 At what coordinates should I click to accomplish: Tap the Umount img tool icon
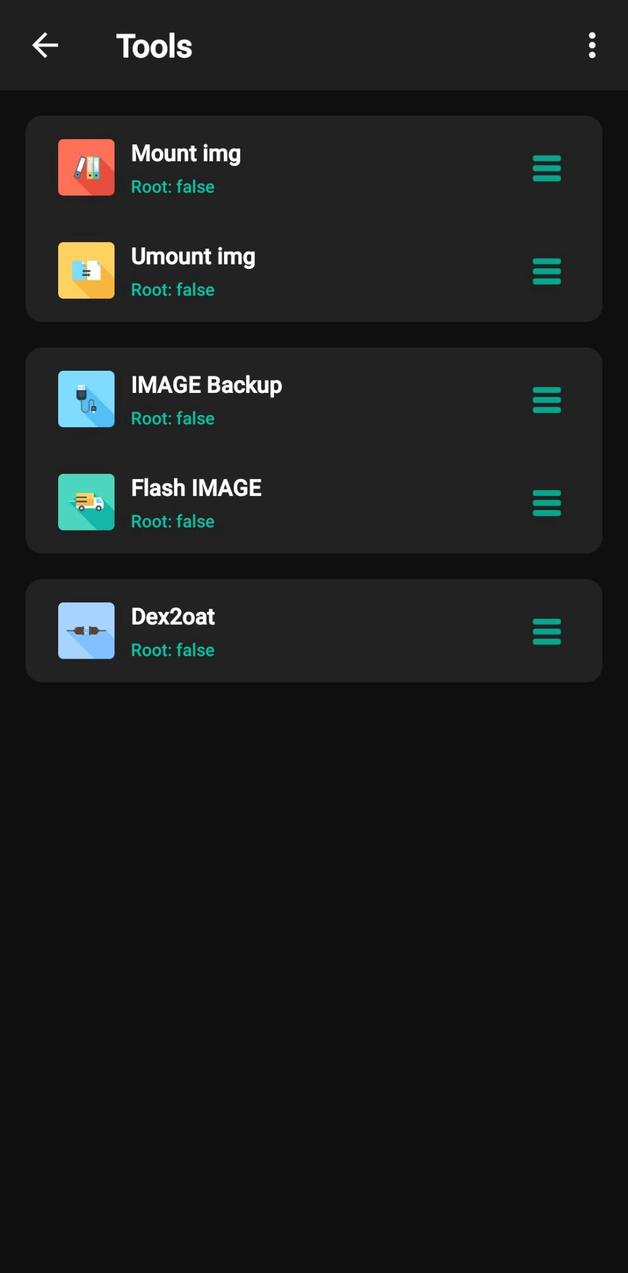[86, 270]
